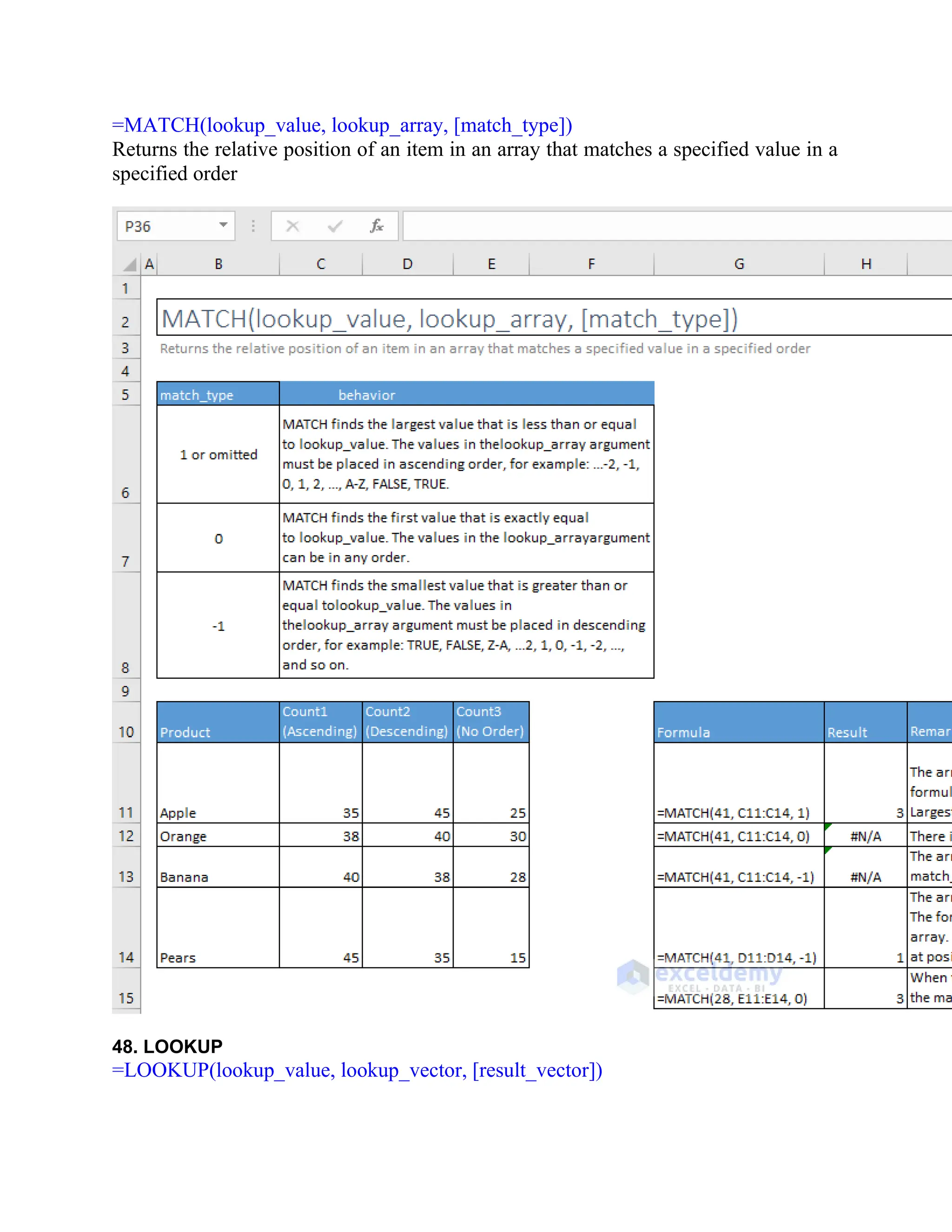Image resolution: width=952 pixels, height=1232 pixels.
Task: Select column G header
Action: pyautogui.click(x=739, y=264)
